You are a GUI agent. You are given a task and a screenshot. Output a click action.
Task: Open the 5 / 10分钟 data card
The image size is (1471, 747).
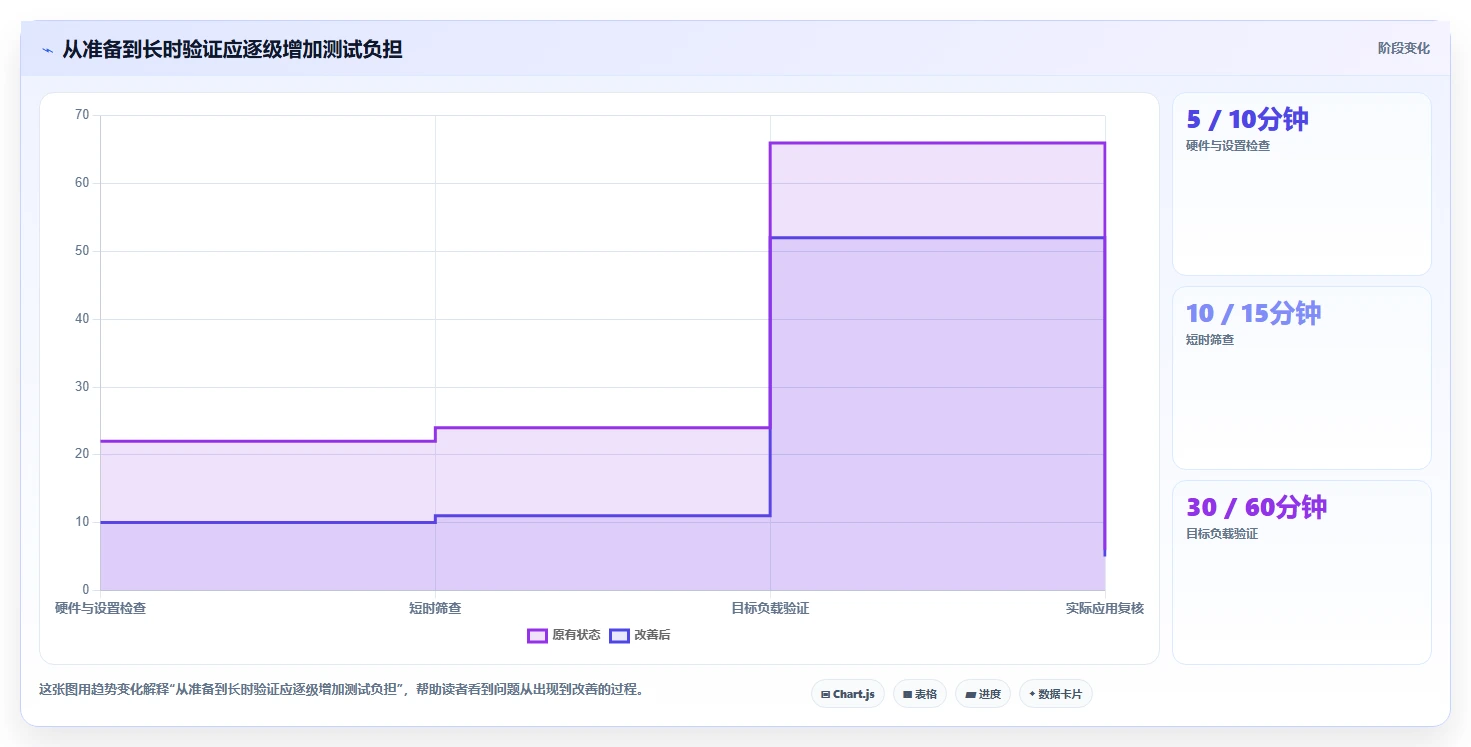click(x=1302, y=184)
